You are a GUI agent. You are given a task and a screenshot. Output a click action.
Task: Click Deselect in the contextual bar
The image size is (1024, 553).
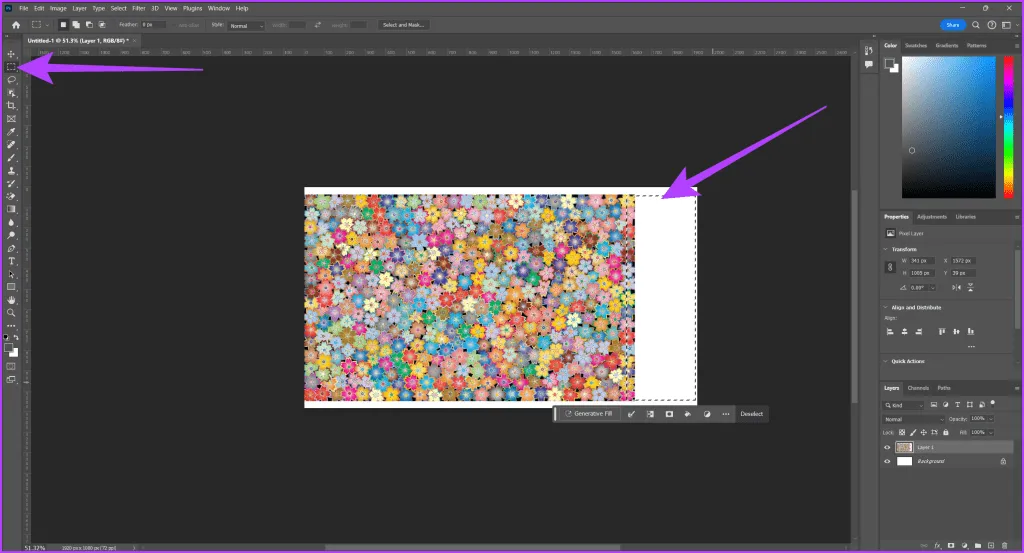[751, 413]
